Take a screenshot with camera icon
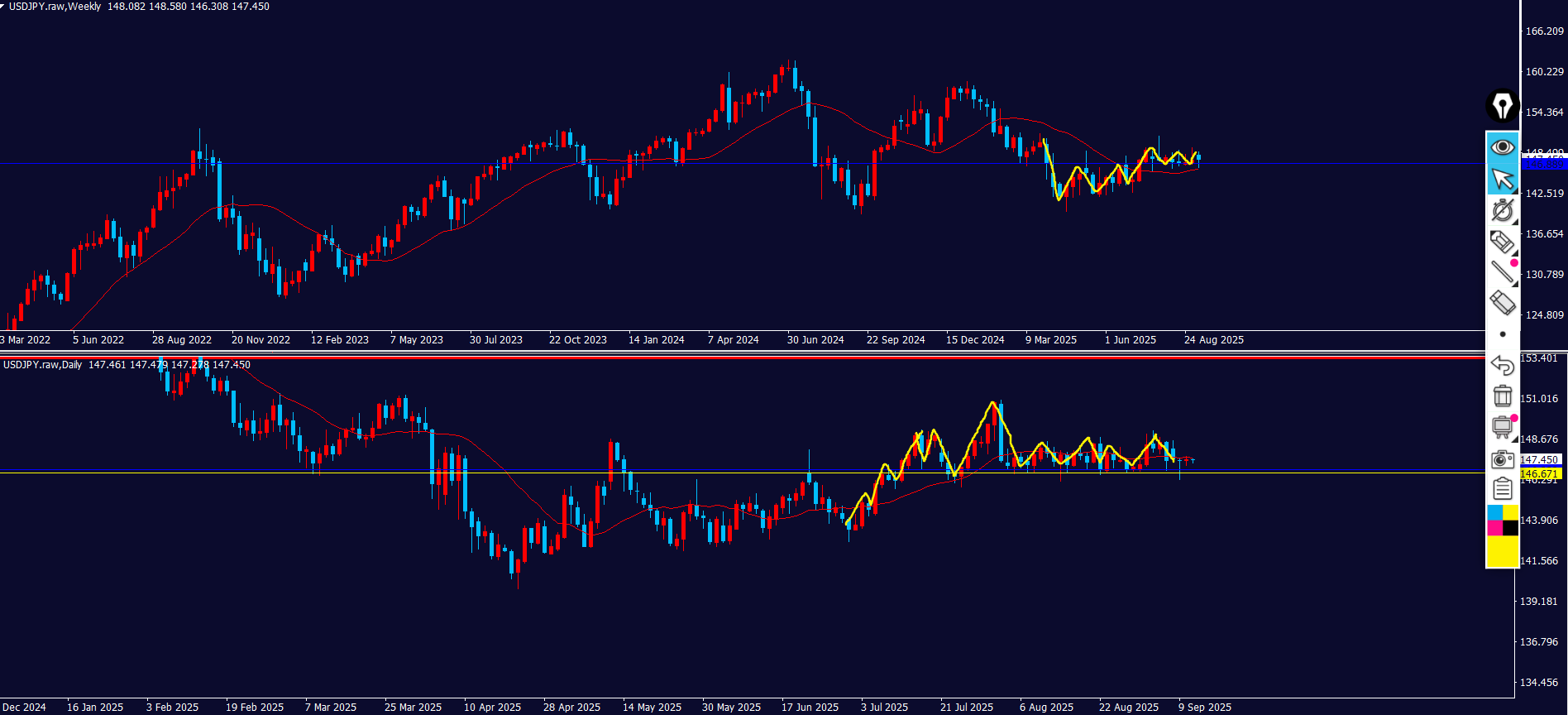The height and width of the screenshot is (715, 1568). point(1502,458)
